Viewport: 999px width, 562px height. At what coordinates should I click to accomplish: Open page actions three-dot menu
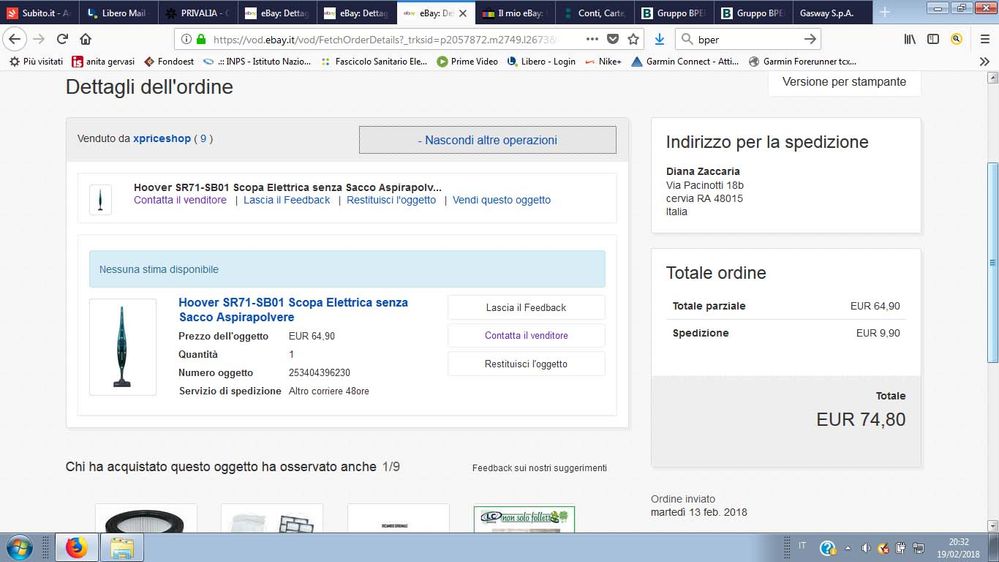tap(592, 39)
